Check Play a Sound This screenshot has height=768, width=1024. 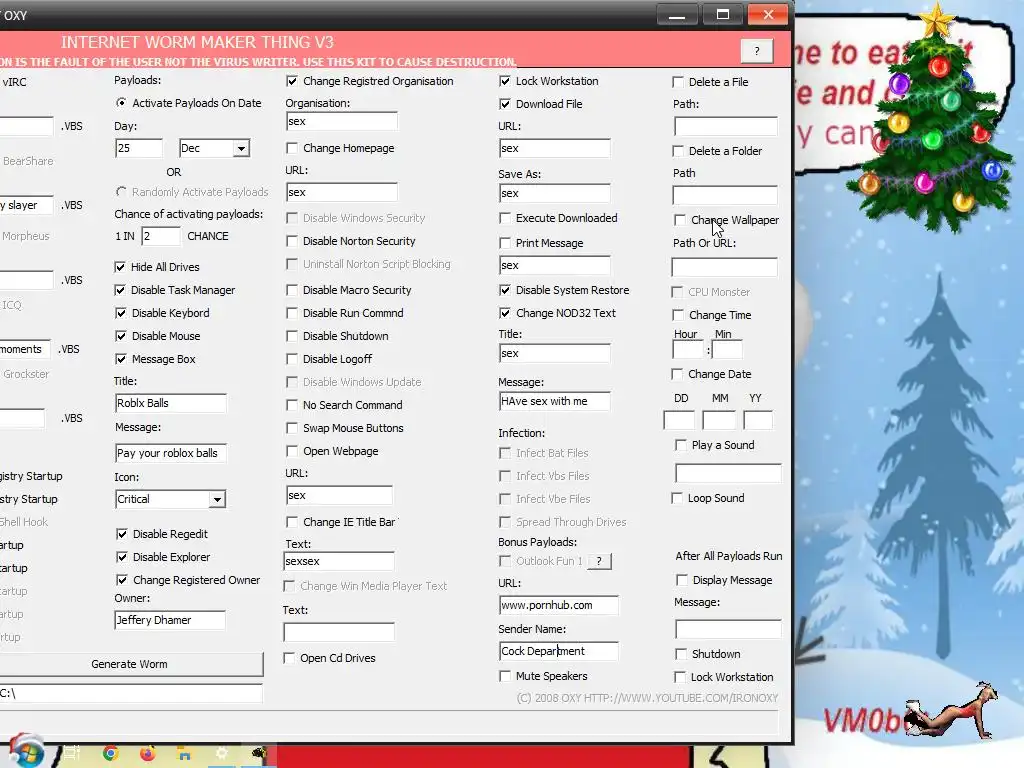(x=681, y=445)
